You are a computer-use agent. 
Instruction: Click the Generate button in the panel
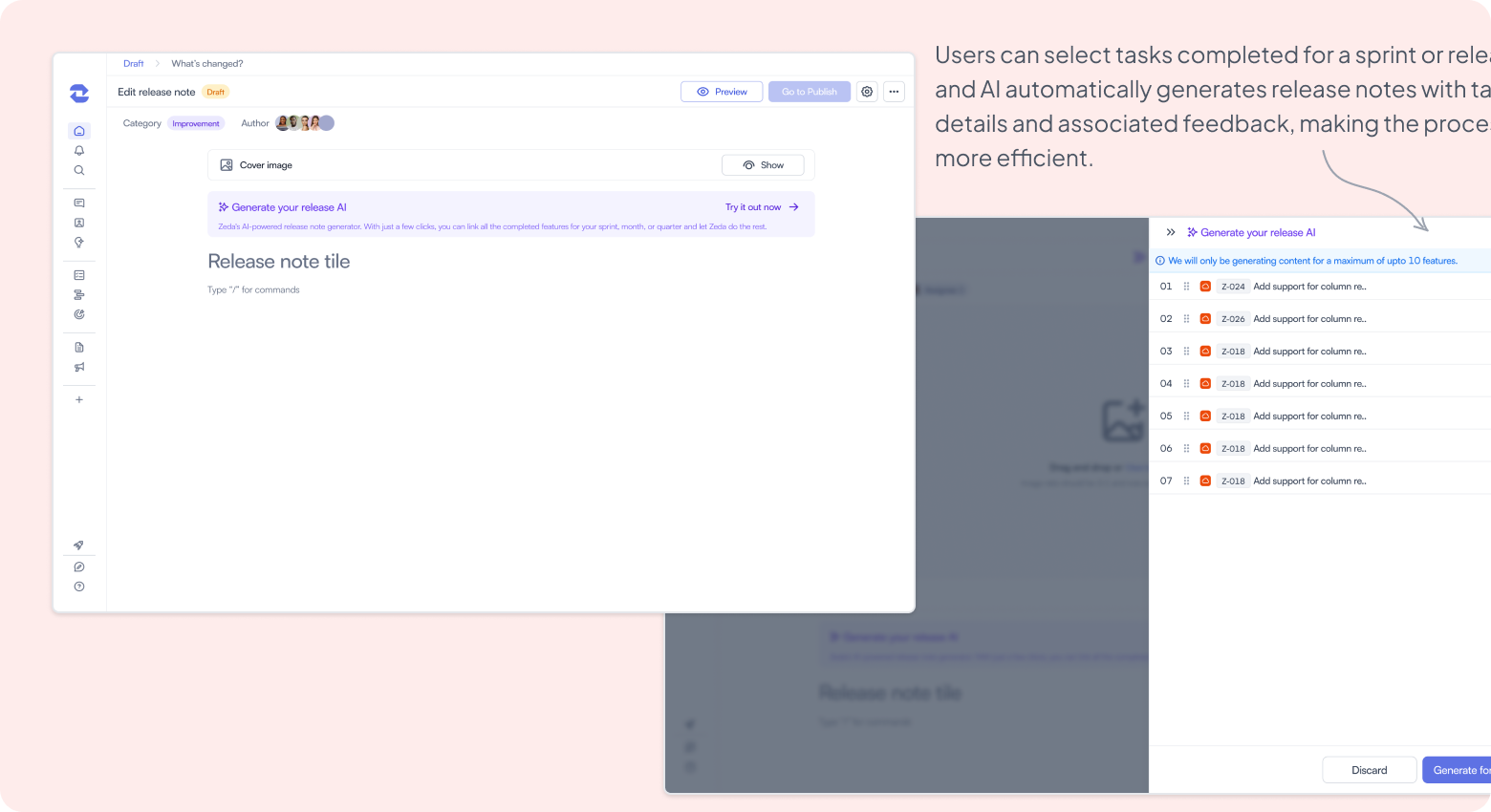tap(1457, 770)
